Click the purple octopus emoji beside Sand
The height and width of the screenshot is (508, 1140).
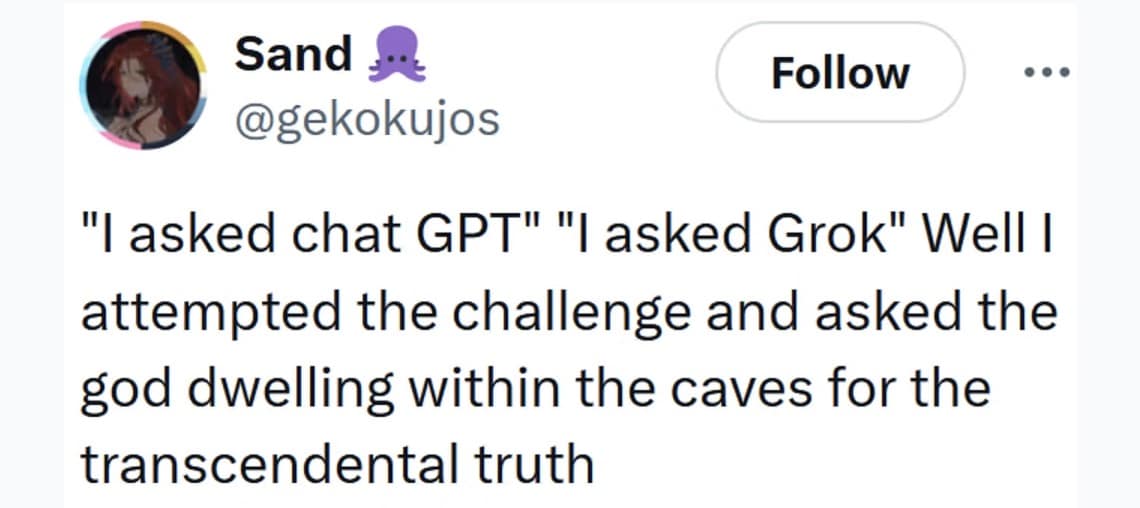(x=398, y=57)
